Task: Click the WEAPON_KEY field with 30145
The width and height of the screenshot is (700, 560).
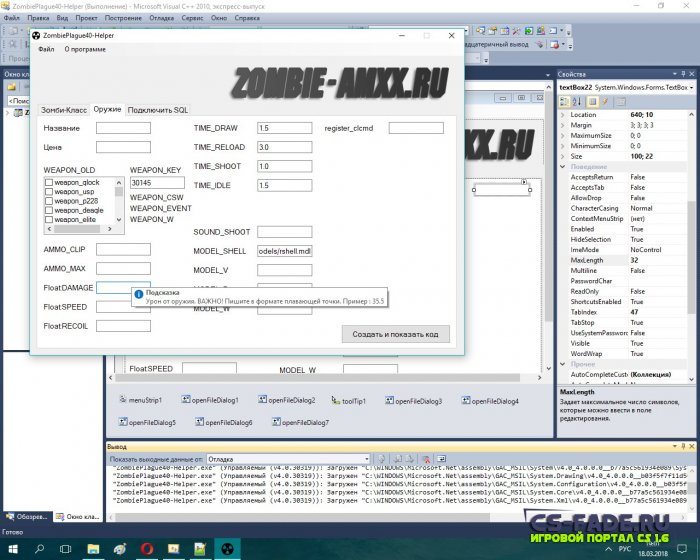Action: pos(157,182)
